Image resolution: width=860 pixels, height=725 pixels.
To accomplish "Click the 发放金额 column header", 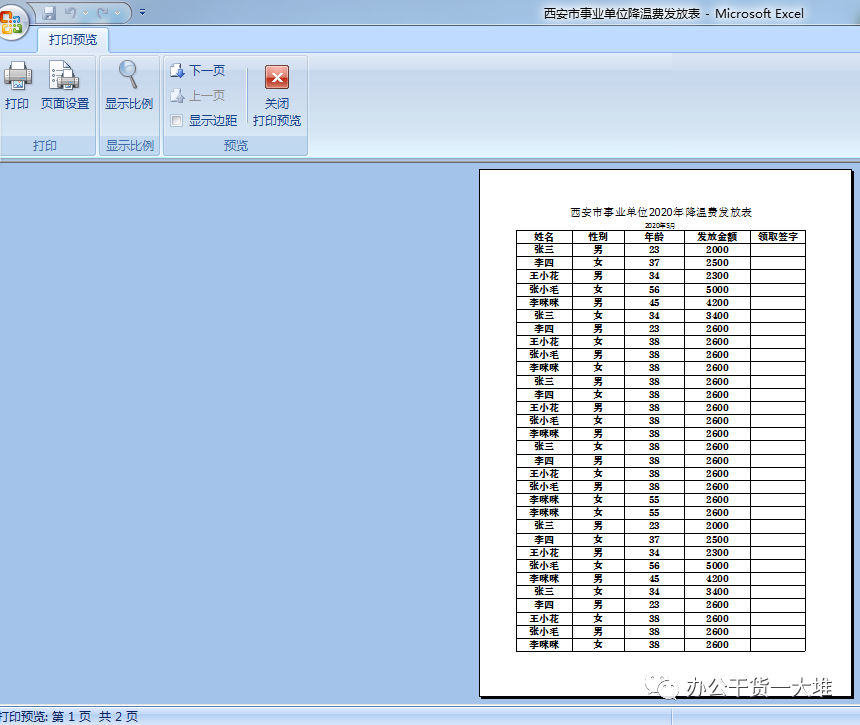I will coord(717,237).
